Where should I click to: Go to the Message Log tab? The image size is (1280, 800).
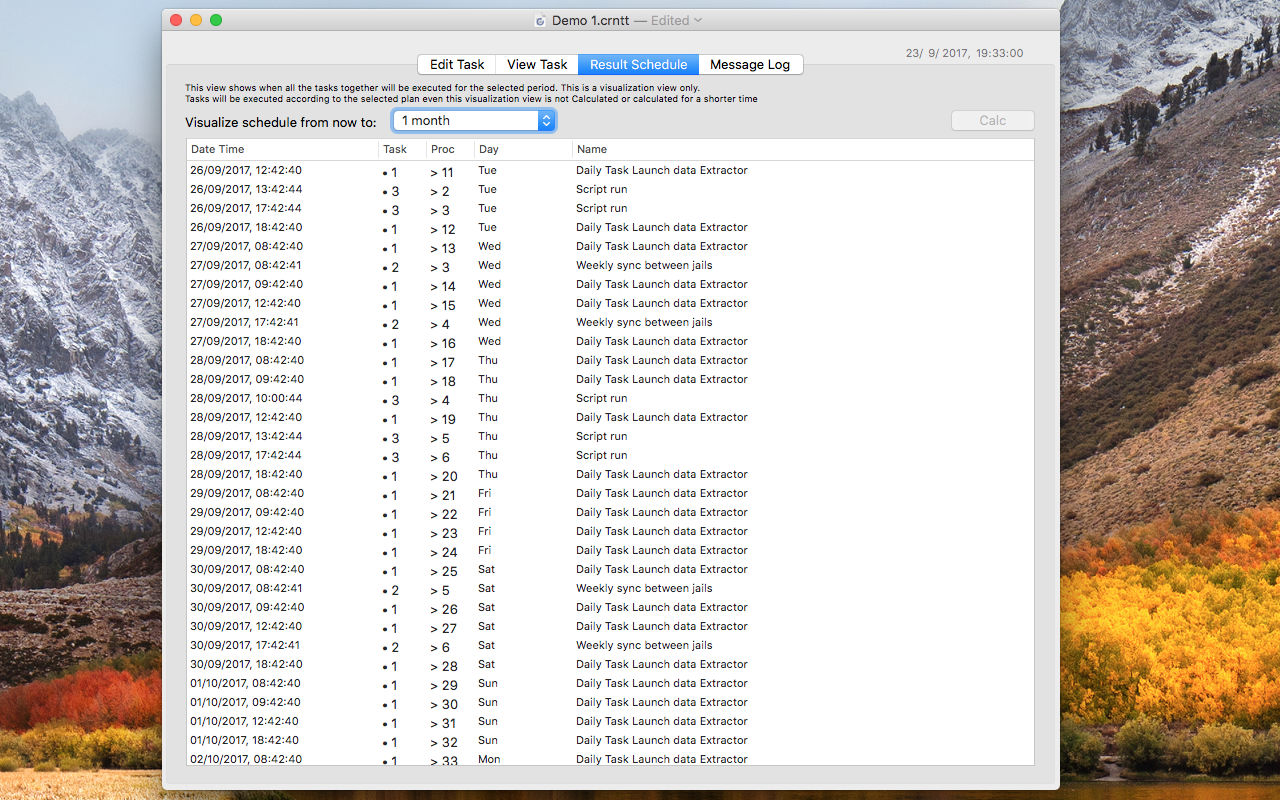point(750,64)
